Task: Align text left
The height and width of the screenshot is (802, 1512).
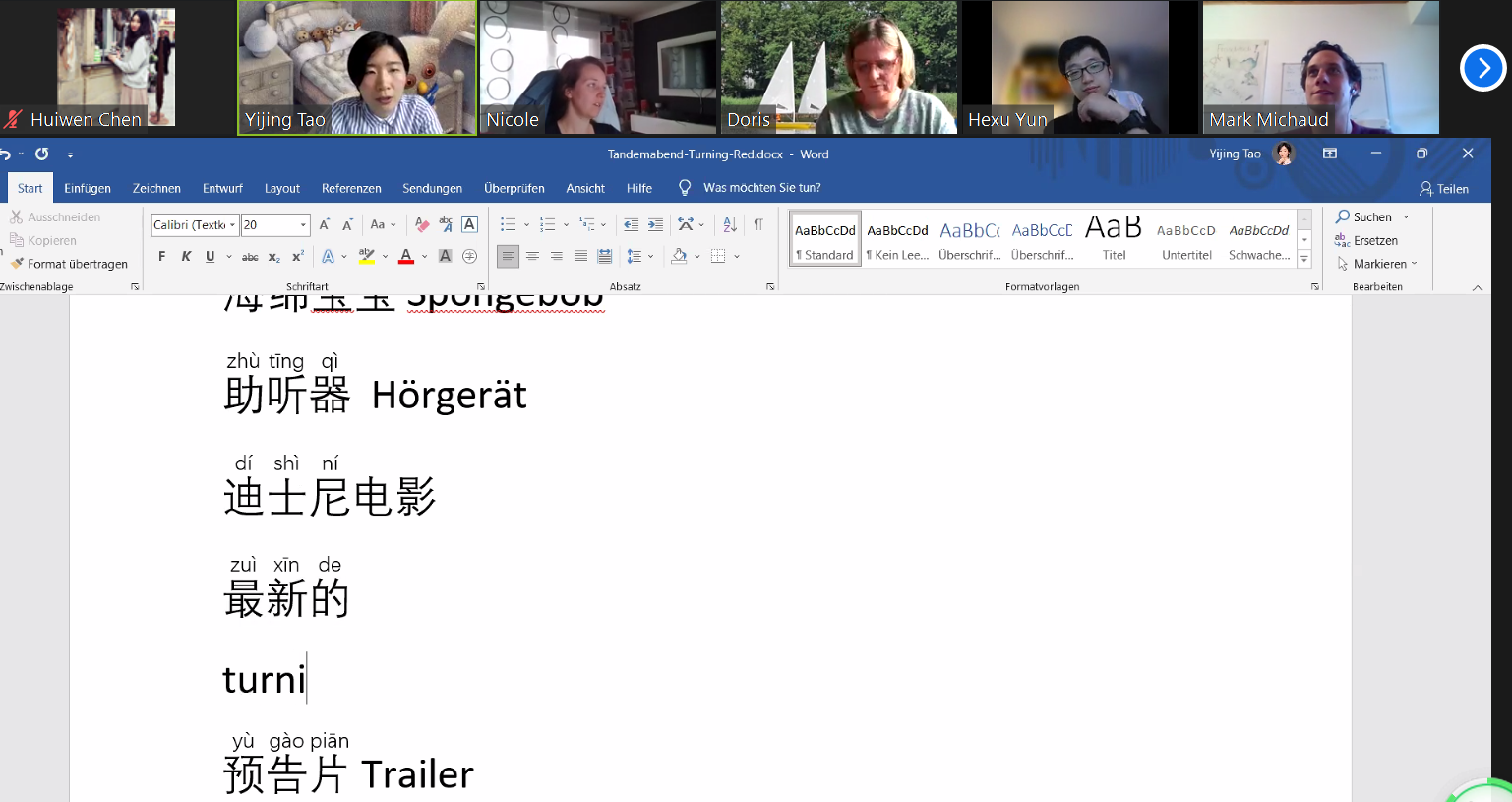Action: tap(508, 257)
